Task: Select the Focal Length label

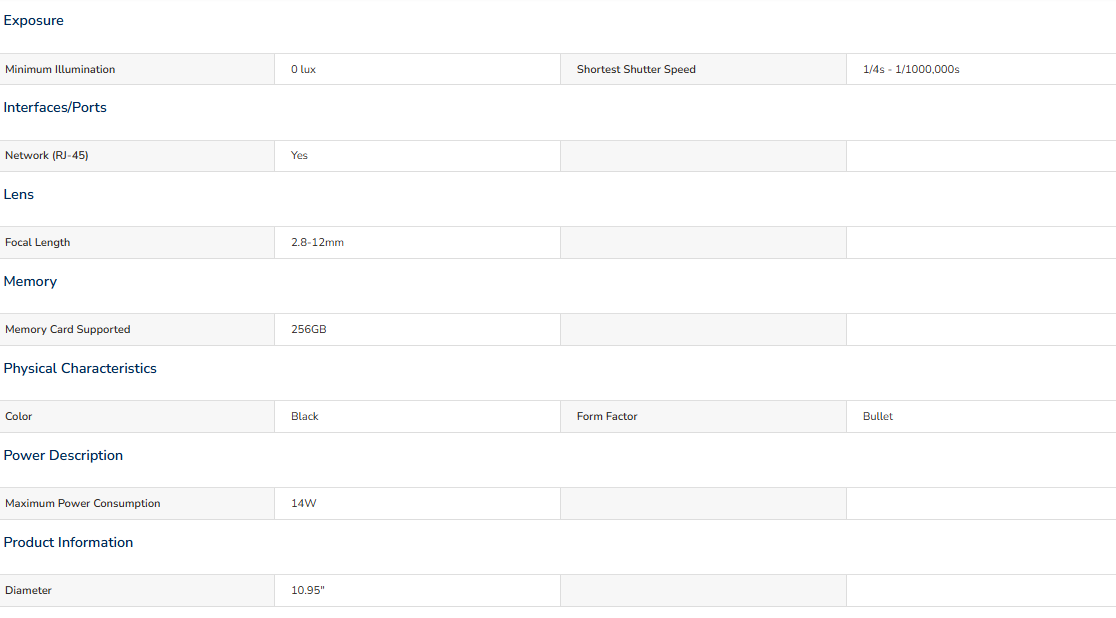Action: point(38,242)
